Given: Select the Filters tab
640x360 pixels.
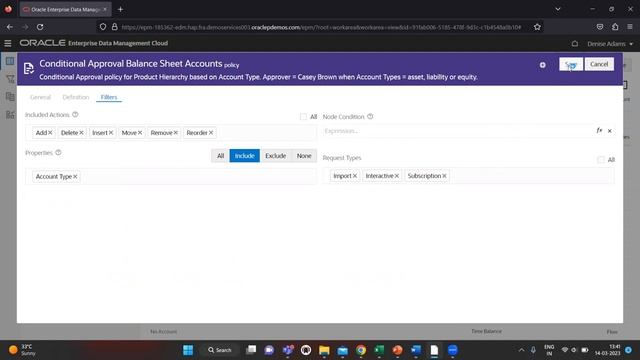Looking at the screenshot, I should (109, 97).
